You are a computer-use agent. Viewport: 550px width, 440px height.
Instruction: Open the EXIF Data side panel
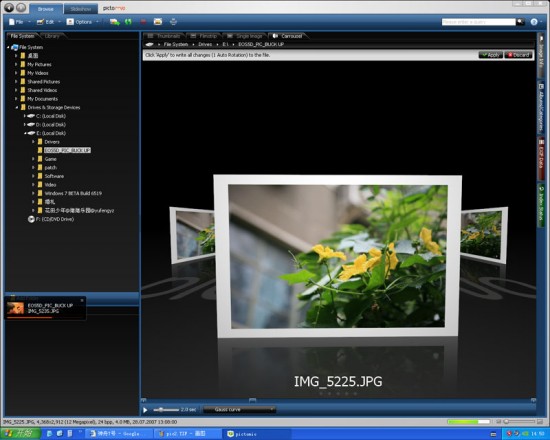click(x=541, y=159)
